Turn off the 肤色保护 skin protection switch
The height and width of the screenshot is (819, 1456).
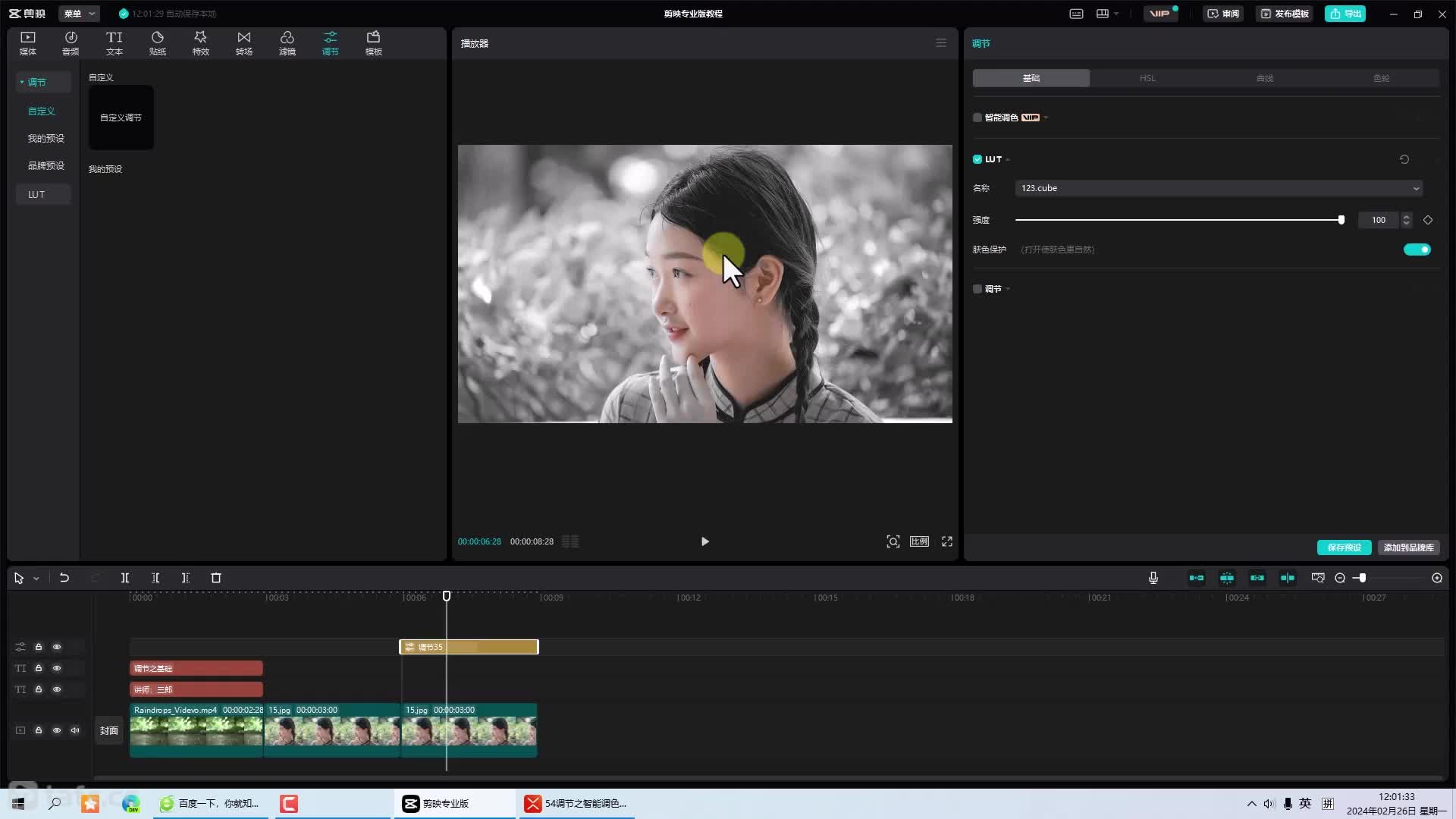pos(1417,249)
